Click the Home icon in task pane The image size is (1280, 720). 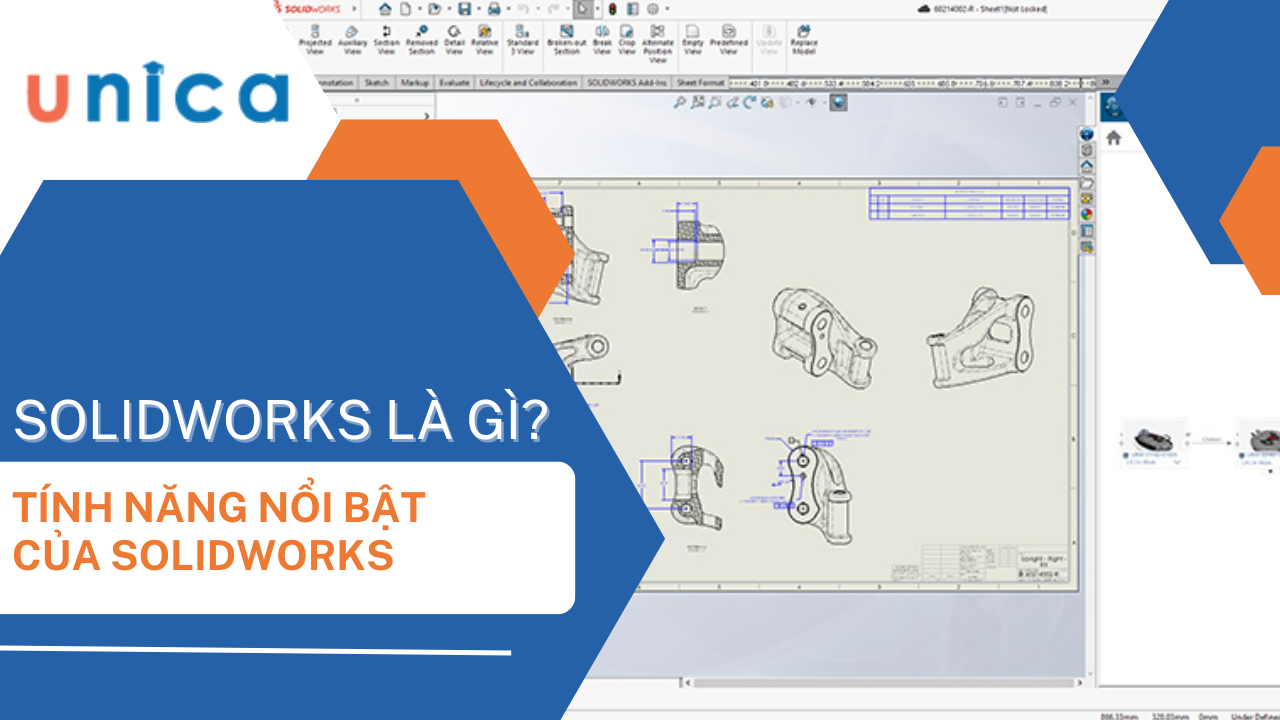click(x=1113, y=138)
